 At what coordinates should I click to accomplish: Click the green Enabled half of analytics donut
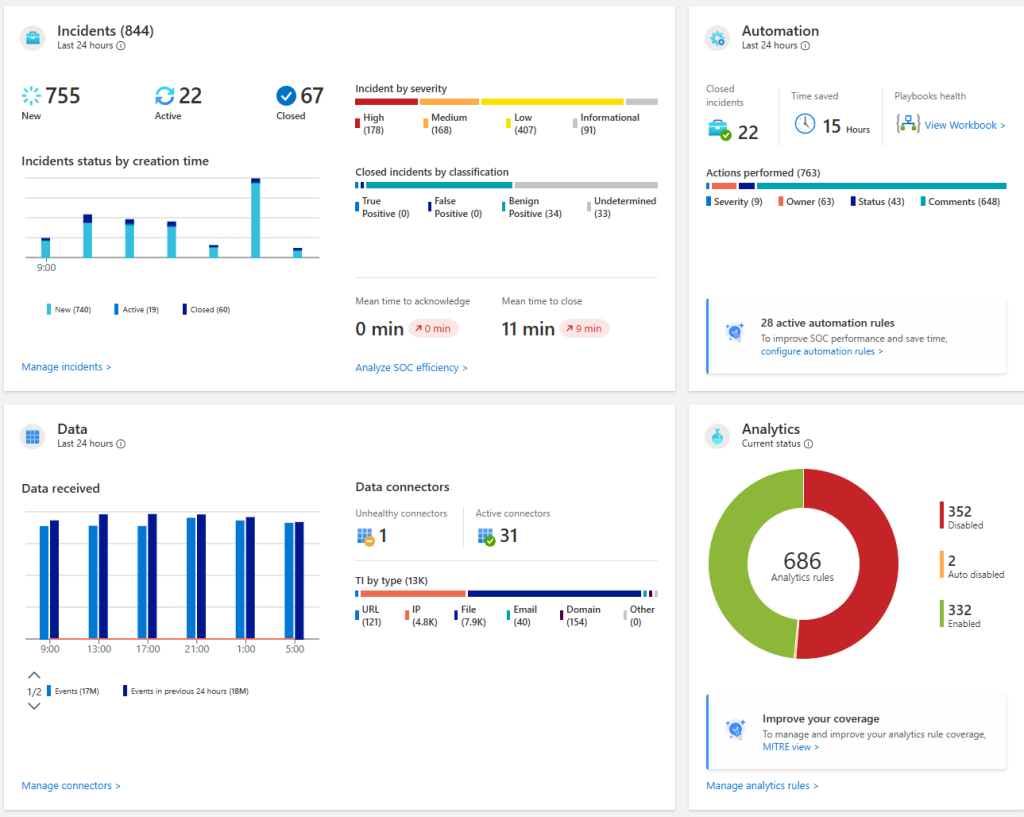[x=728, y=564]
